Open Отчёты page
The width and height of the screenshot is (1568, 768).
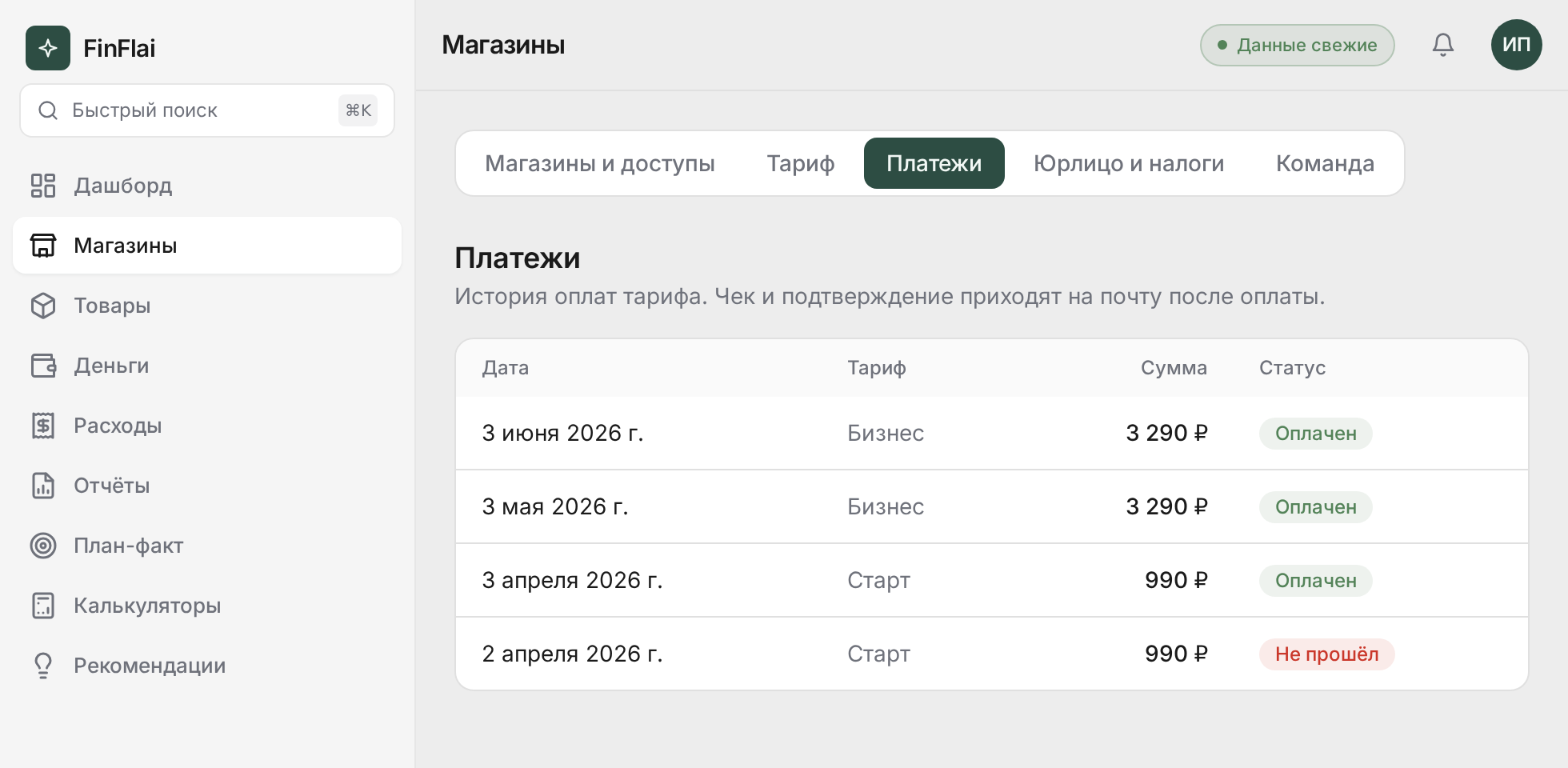pyautogui.click(x=207, y=486)
